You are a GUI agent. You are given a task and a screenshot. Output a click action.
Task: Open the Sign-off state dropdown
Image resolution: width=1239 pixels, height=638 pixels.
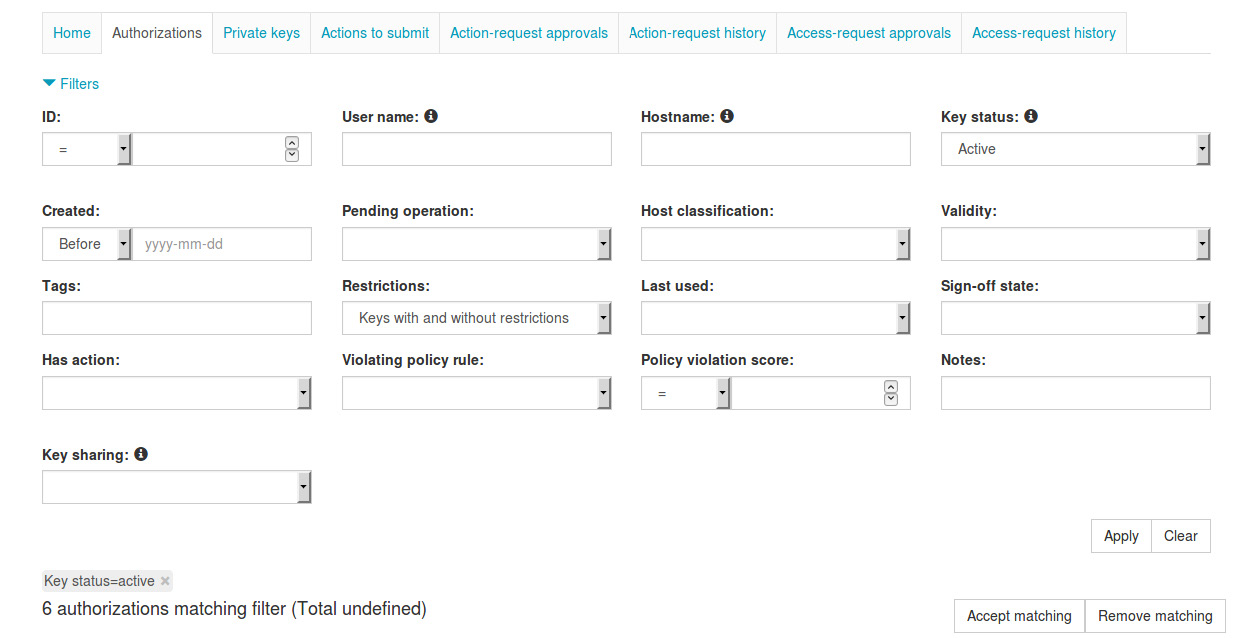coord(1076,318)
